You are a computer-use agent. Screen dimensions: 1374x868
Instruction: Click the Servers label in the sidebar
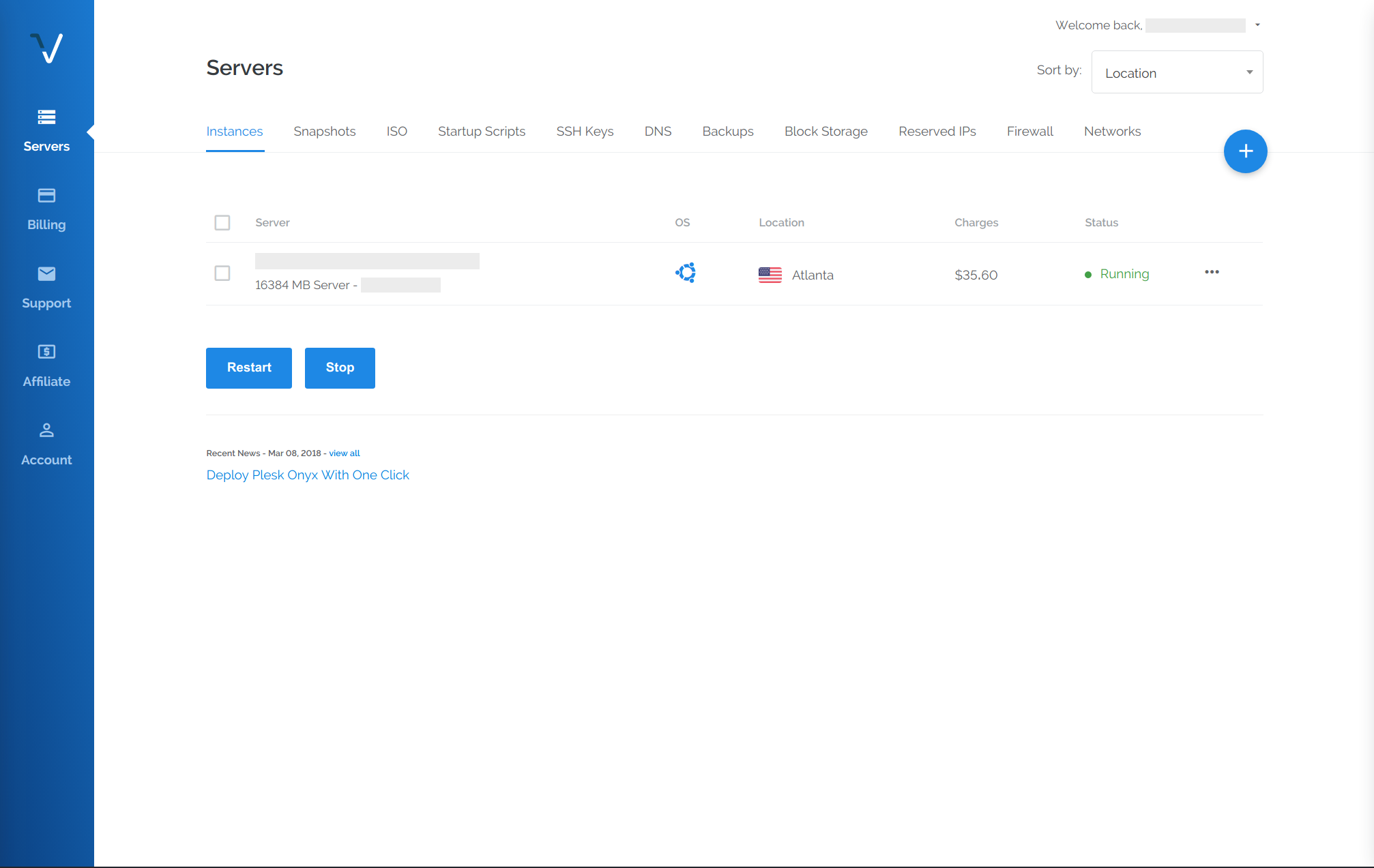[46, 147]
